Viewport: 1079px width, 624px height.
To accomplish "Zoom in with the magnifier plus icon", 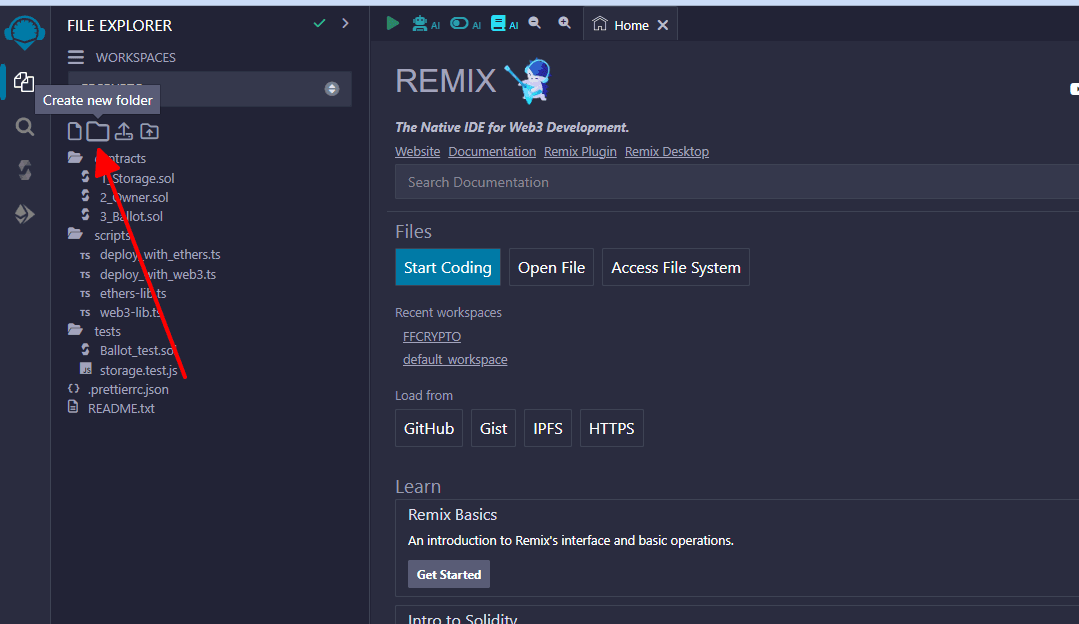I will click(564, 23).
